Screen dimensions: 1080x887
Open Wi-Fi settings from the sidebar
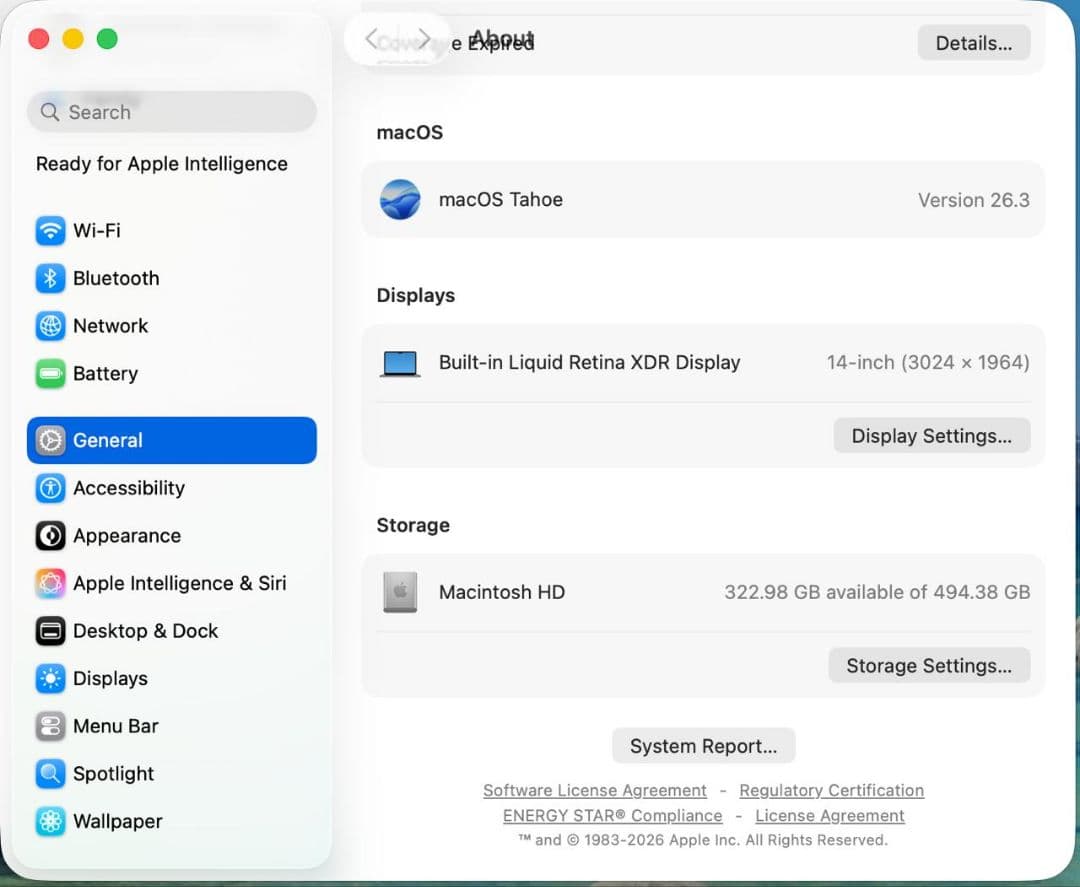tap(50, 230)
